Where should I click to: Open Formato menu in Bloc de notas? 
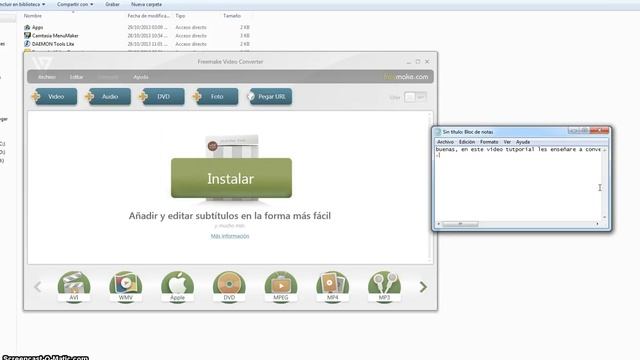(489, 142)
